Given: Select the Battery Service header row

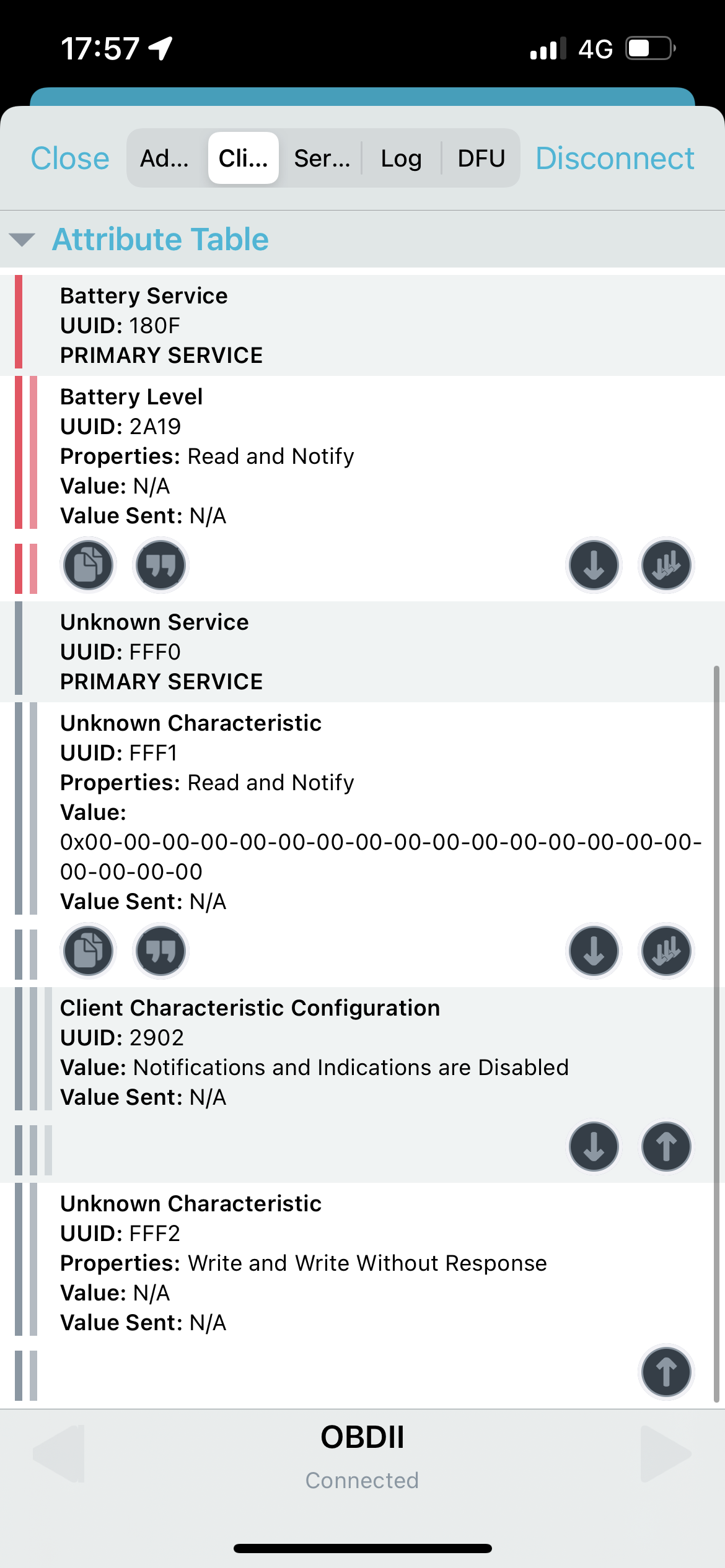Looking at the screenshot, I should [x=362, y=325].
